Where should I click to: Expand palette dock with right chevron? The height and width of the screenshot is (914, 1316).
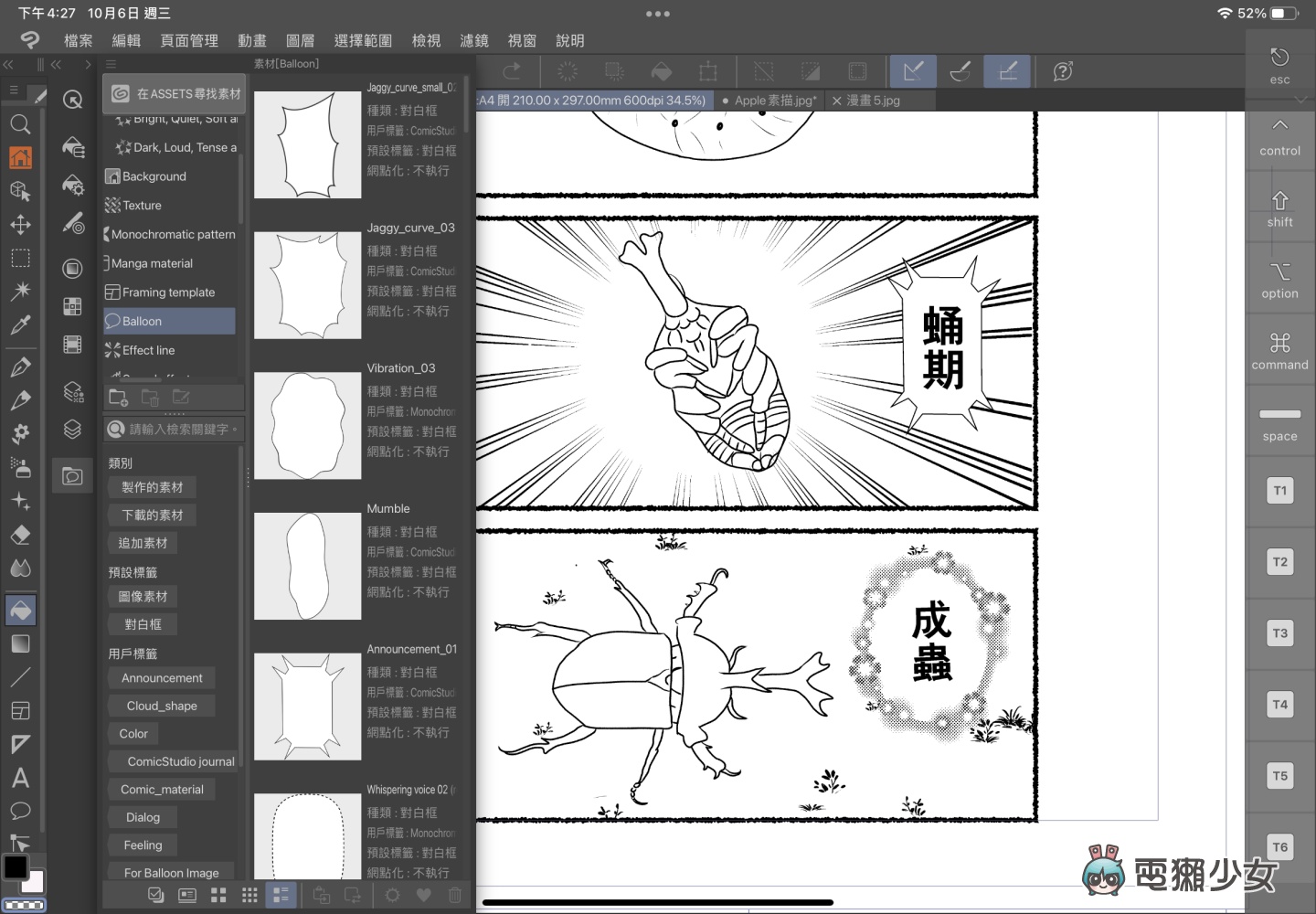[x=88, y=65]
